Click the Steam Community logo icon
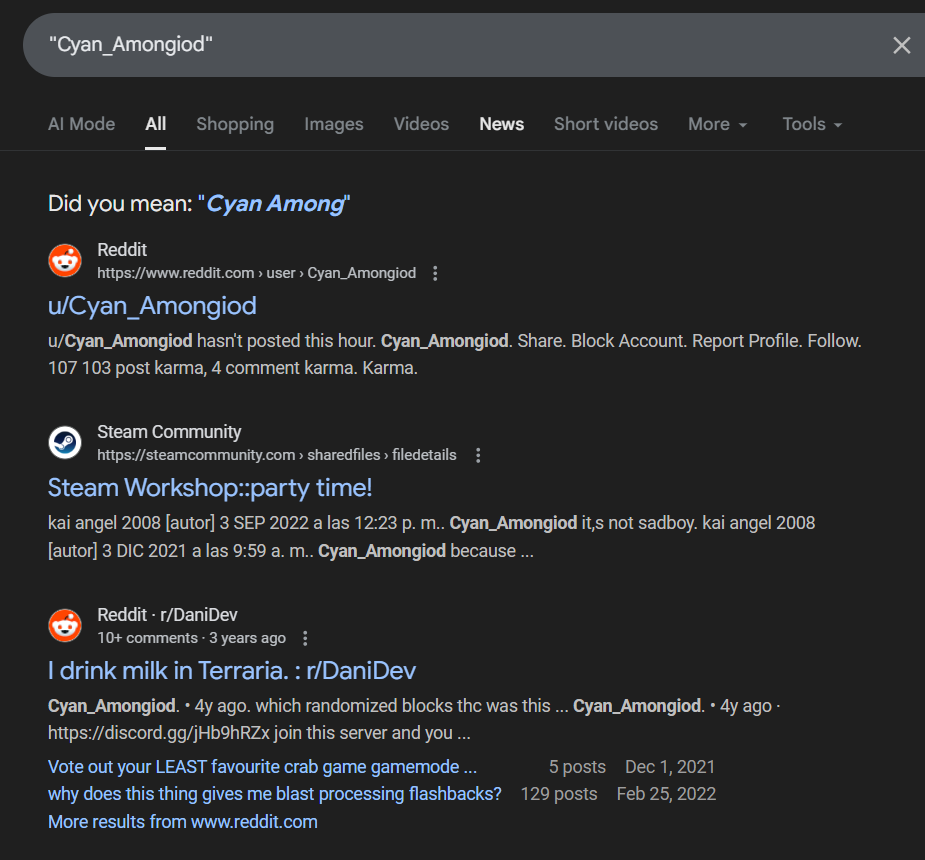This screenshot has width=925, height=860. click(65, 443)
